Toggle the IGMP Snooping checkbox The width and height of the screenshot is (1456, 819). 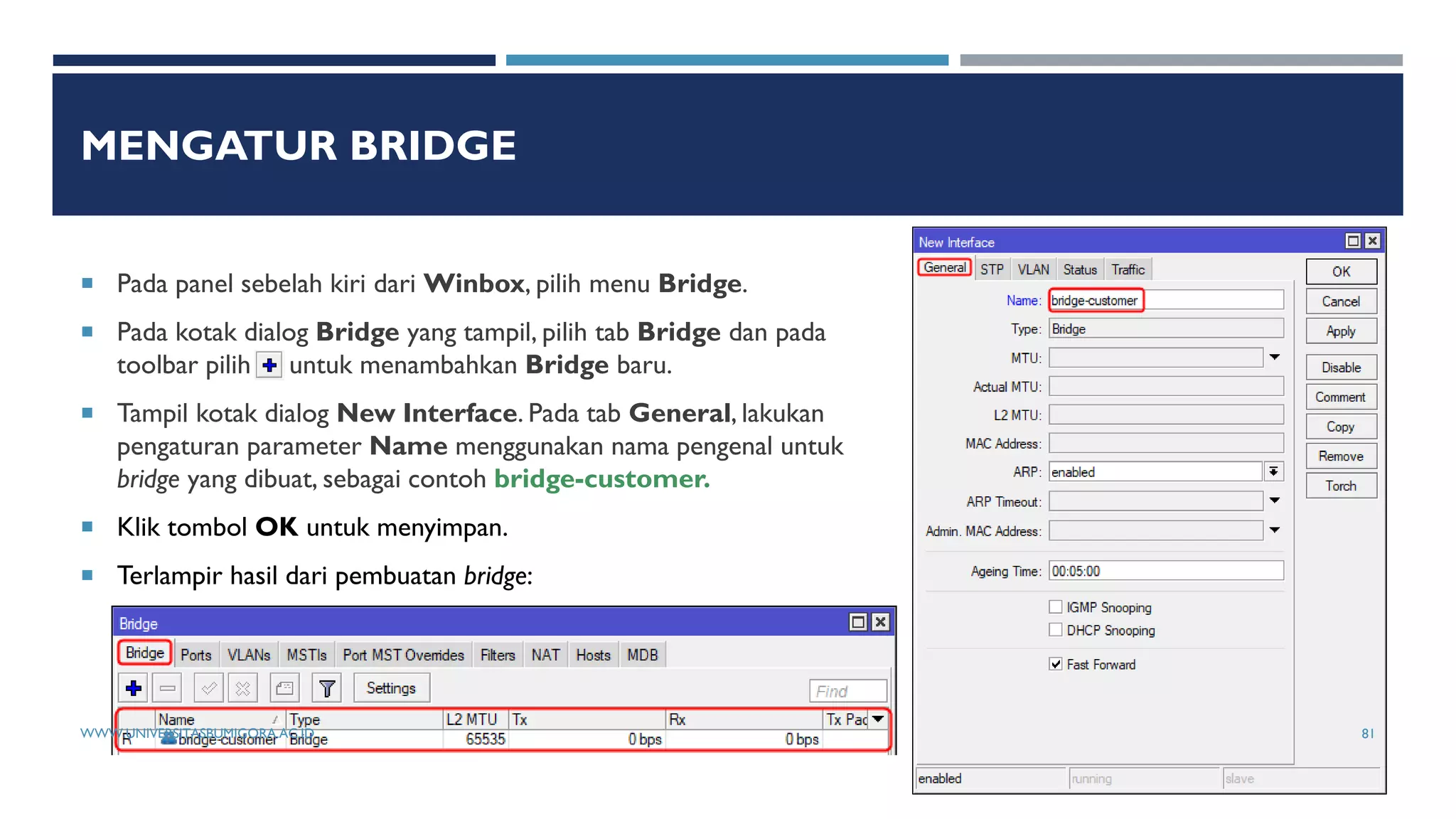(1056, 607)
